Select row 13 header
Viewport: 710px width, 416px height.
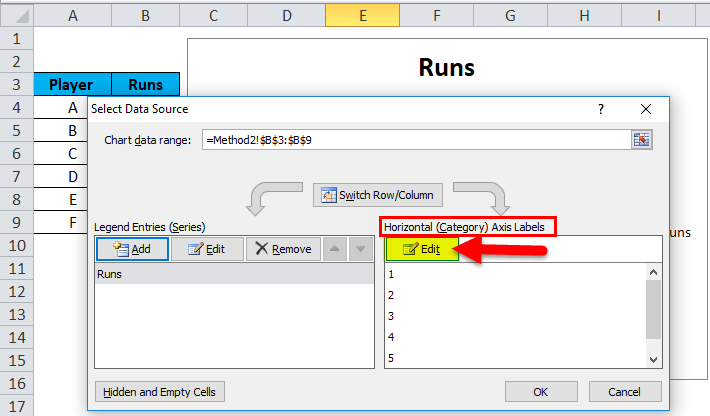pyautogui.click(x=17, y=315)
